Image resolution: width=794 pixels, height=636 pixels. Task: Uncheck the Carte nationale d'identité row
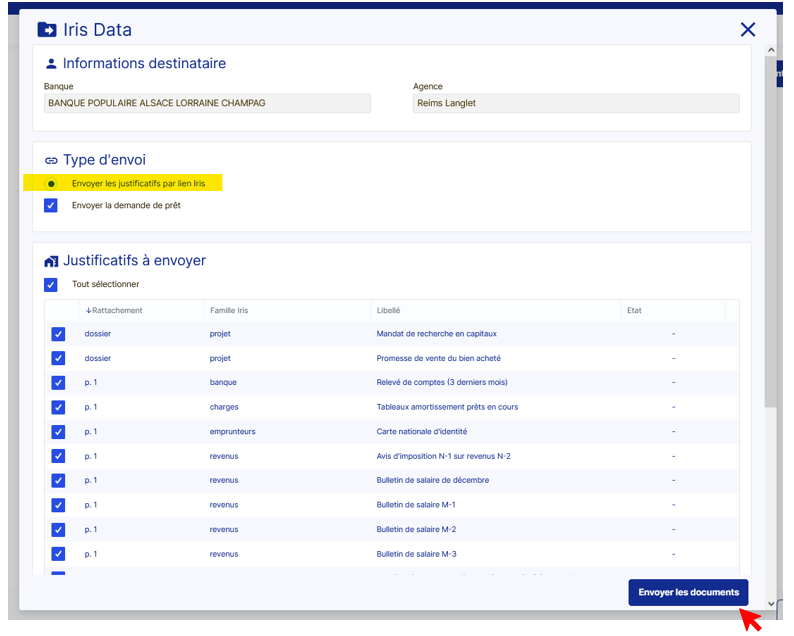pos(58,432)
